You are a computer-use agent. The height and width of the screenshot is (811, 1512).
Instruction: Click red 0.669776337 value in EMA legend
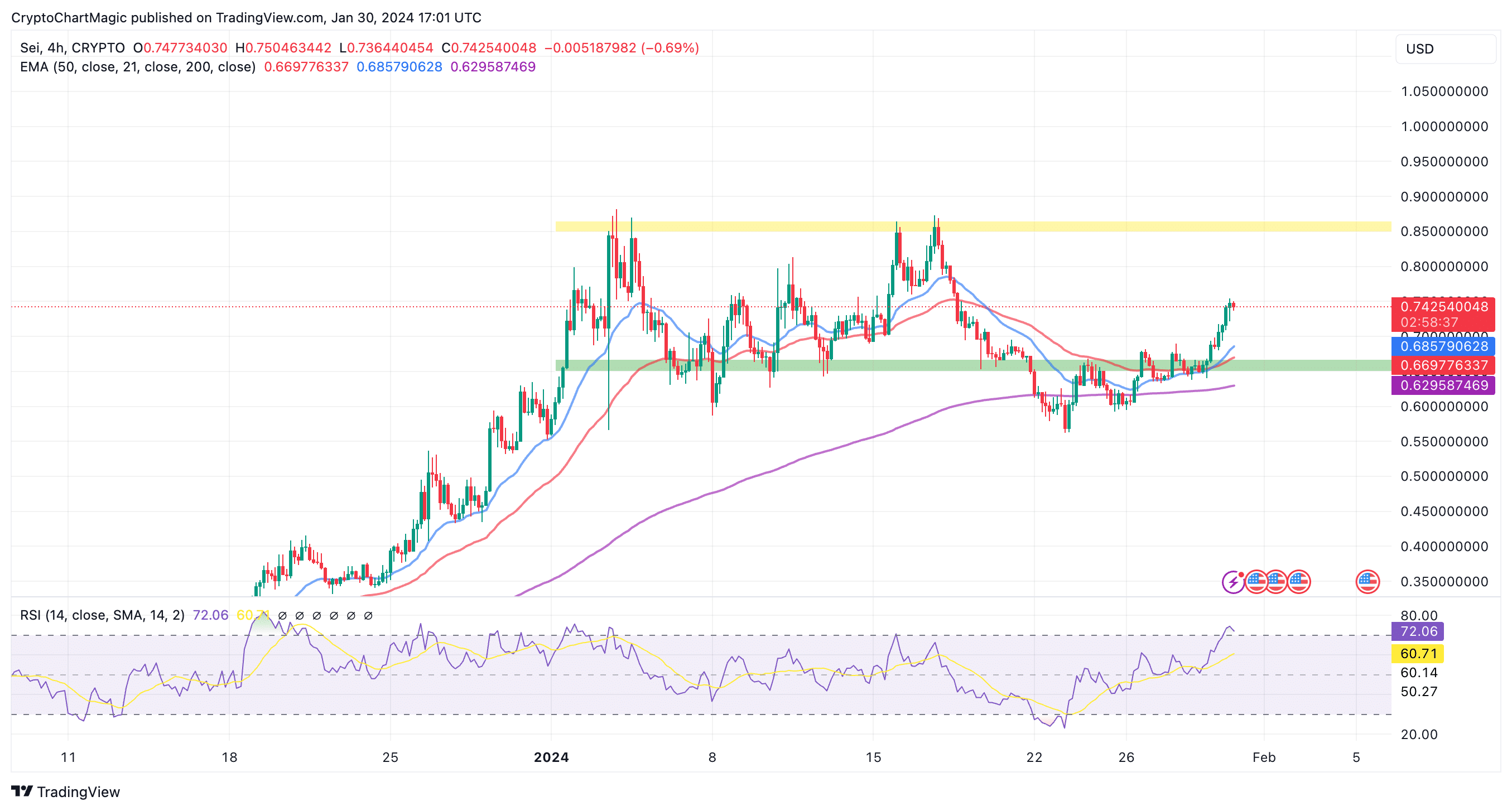306,67
